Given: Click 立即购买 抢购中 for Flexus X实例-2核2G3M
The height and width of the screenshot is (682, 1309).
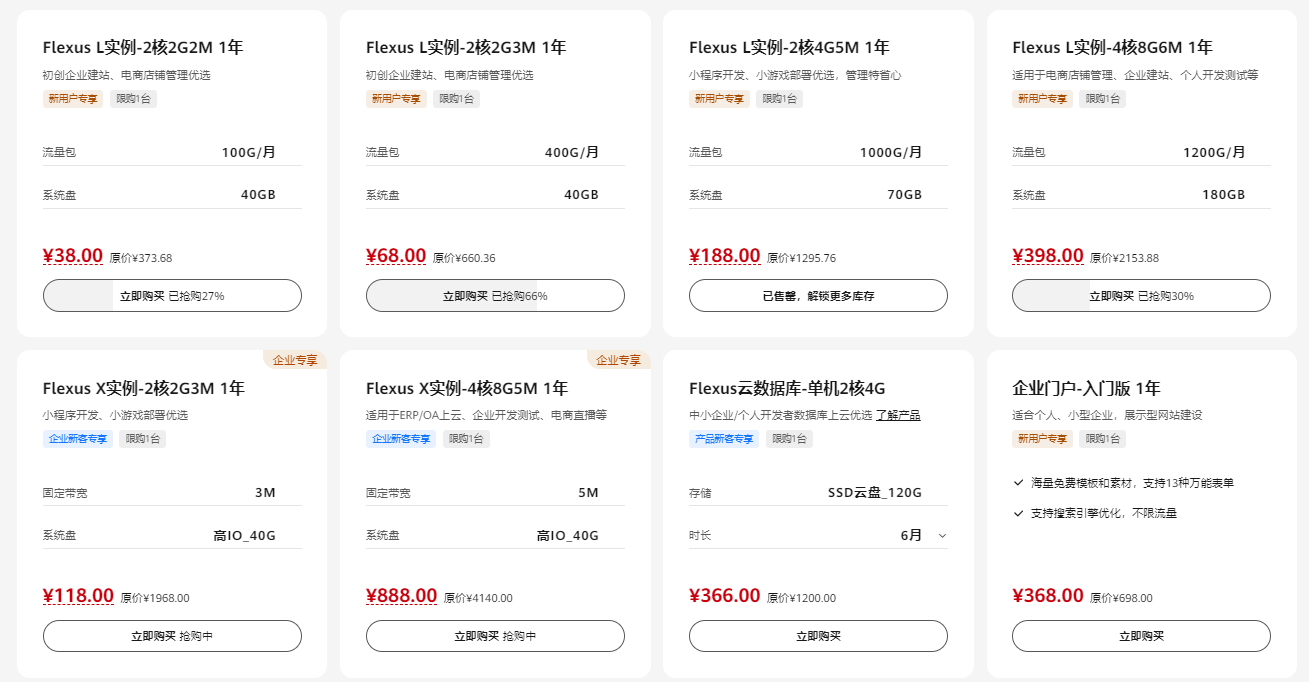Looking at the screenshot, I should (x=171, y=635).
